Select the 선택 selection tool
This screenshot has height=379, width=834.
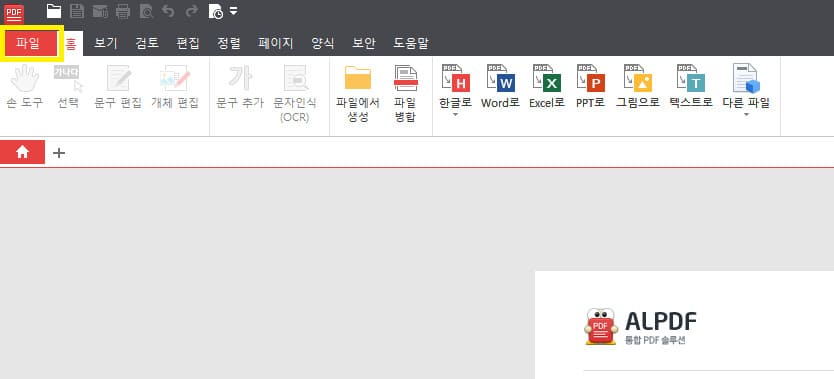[69, 87]
